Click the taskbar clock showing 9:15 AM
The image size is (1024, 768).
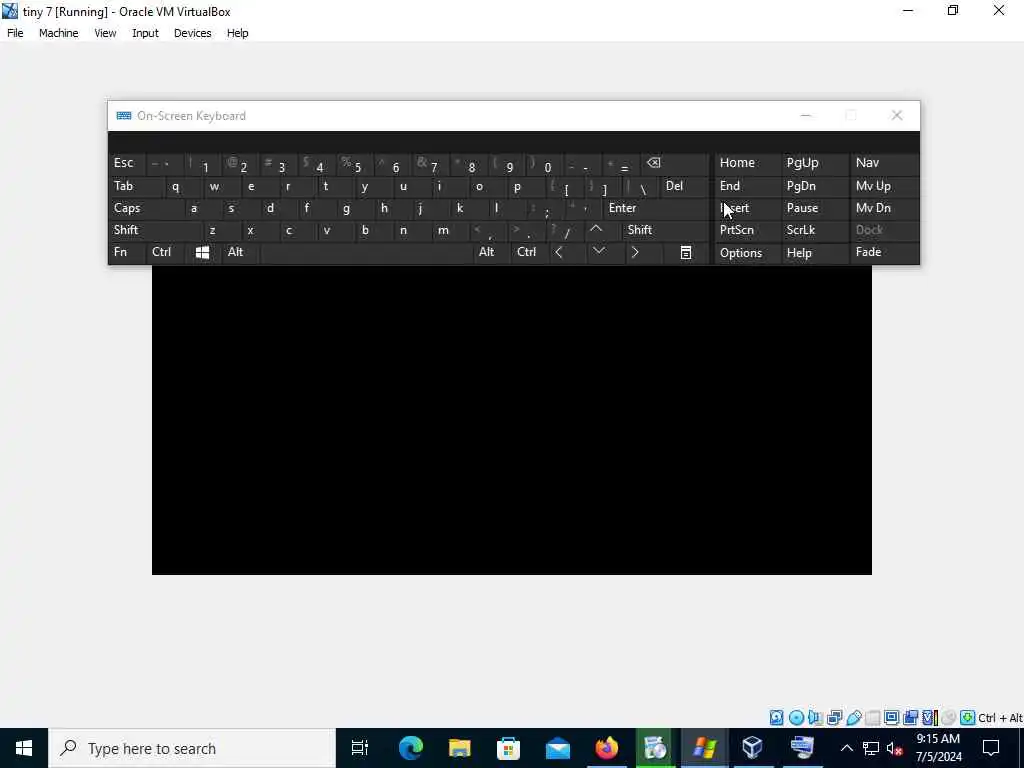pyautogui.click(x=938, y=748)
